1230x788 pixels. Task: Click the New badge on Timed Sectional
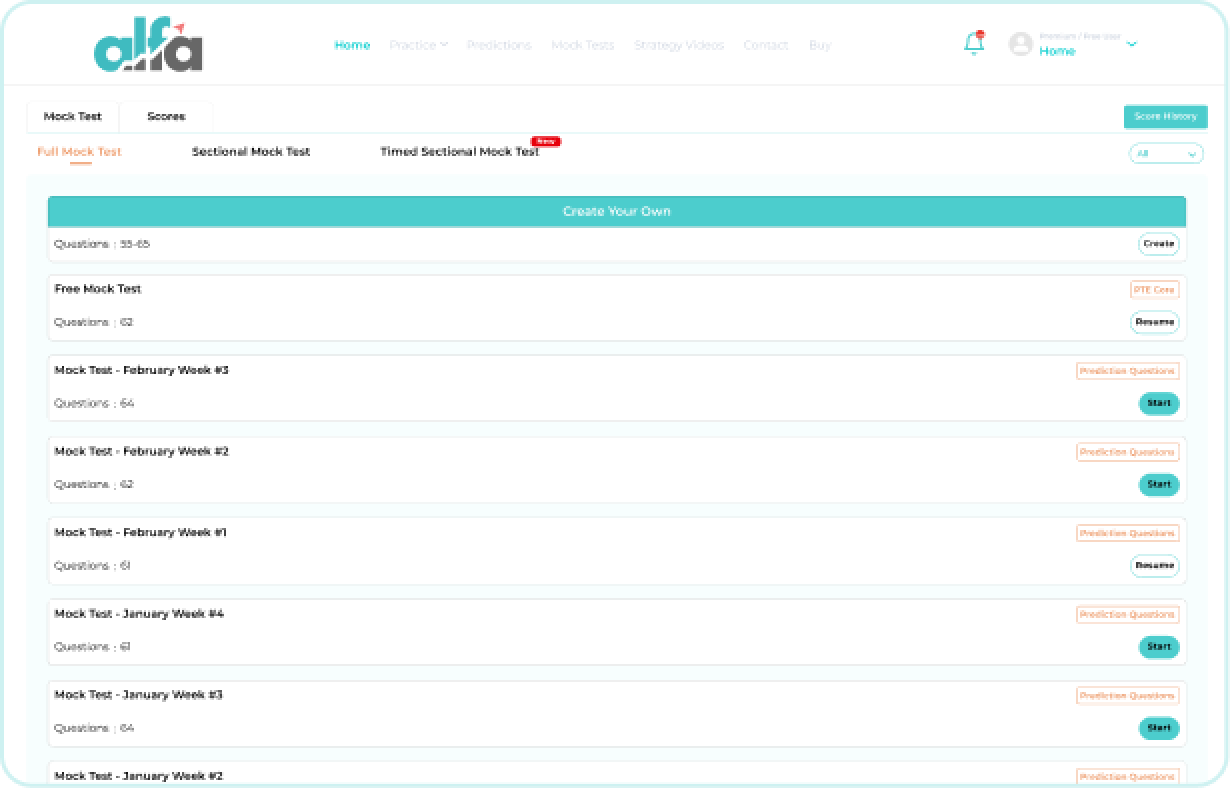pos(546,141)
